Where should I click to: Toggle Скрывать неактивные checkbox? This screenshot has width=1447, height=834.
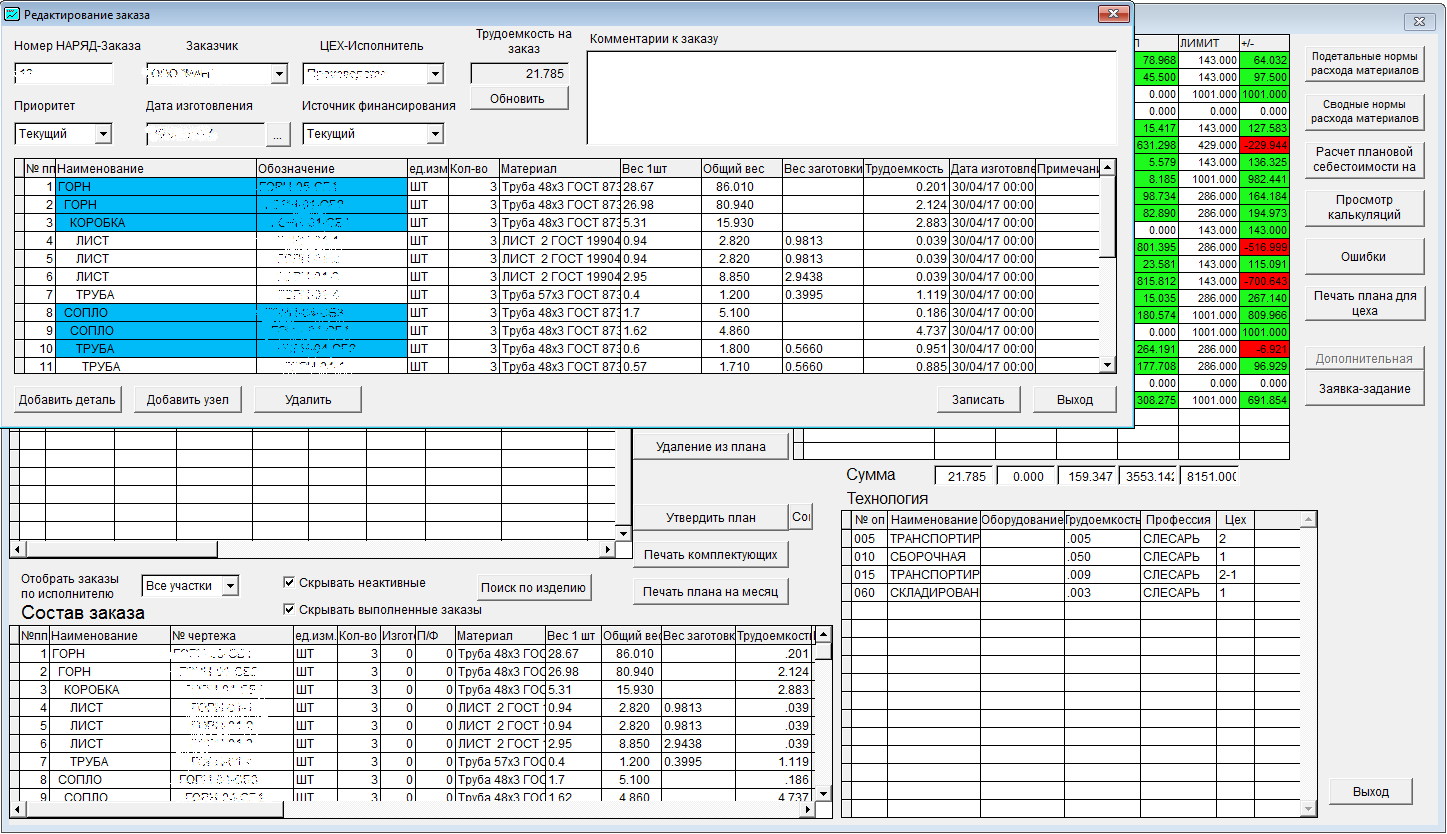pyautogui.click(x=290, y=583)
